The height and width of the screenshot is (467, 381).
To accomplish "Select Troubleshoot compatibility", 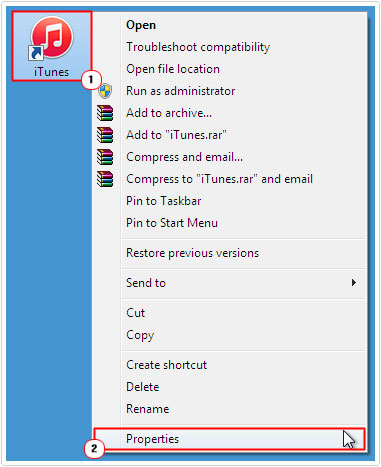I will pos(230,47).
